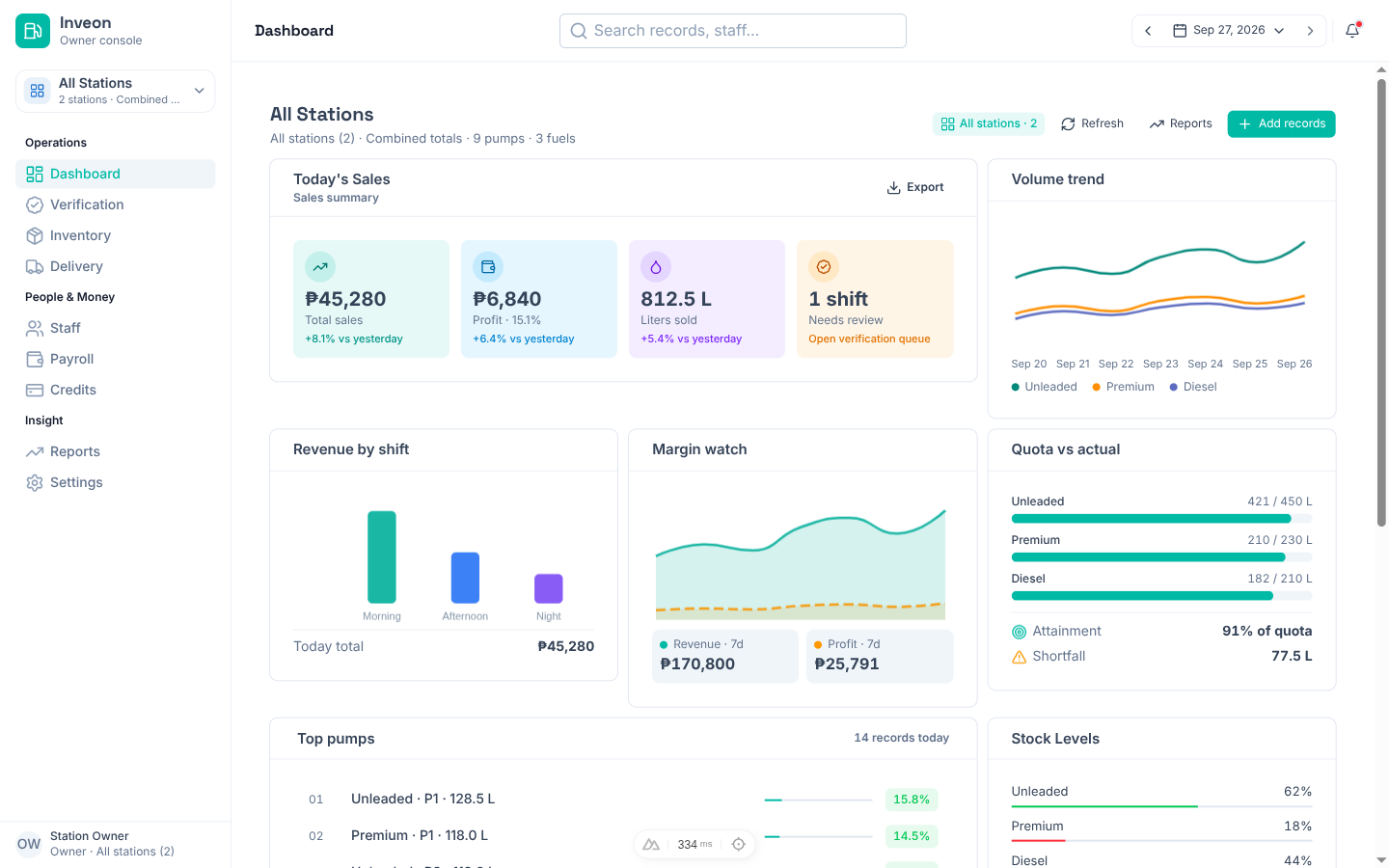
Task: Open Inventory in sidebar
Action: tap(116, 235)
